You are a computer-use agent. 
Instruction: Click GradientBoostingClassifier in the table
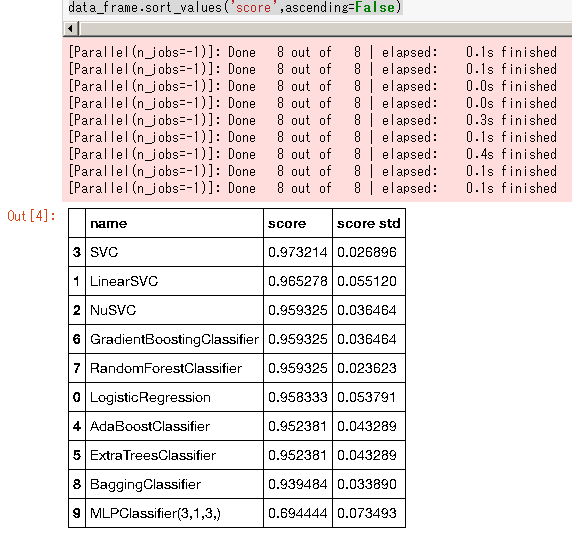click(x=174, y=339)
